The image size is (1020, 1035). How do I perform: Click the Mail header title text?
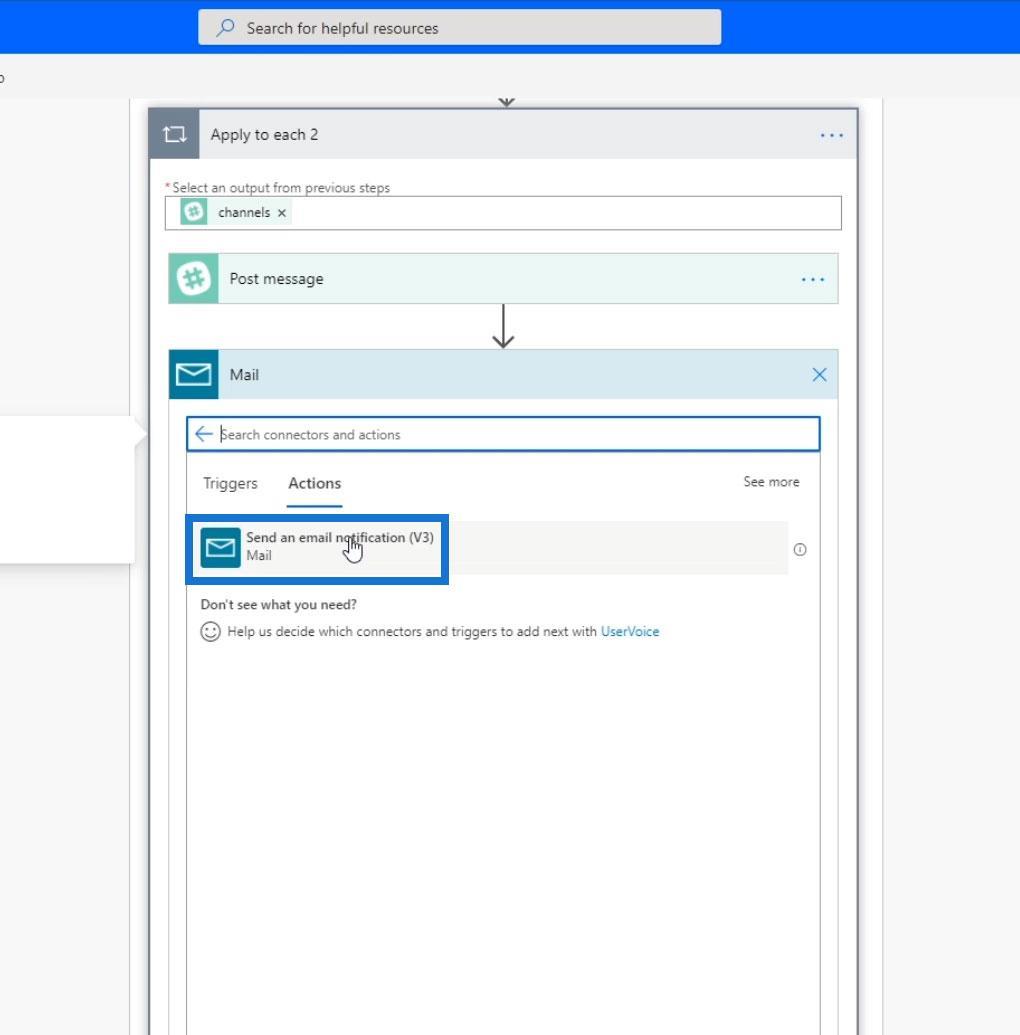pyautogui.click(x=244, y=375)
